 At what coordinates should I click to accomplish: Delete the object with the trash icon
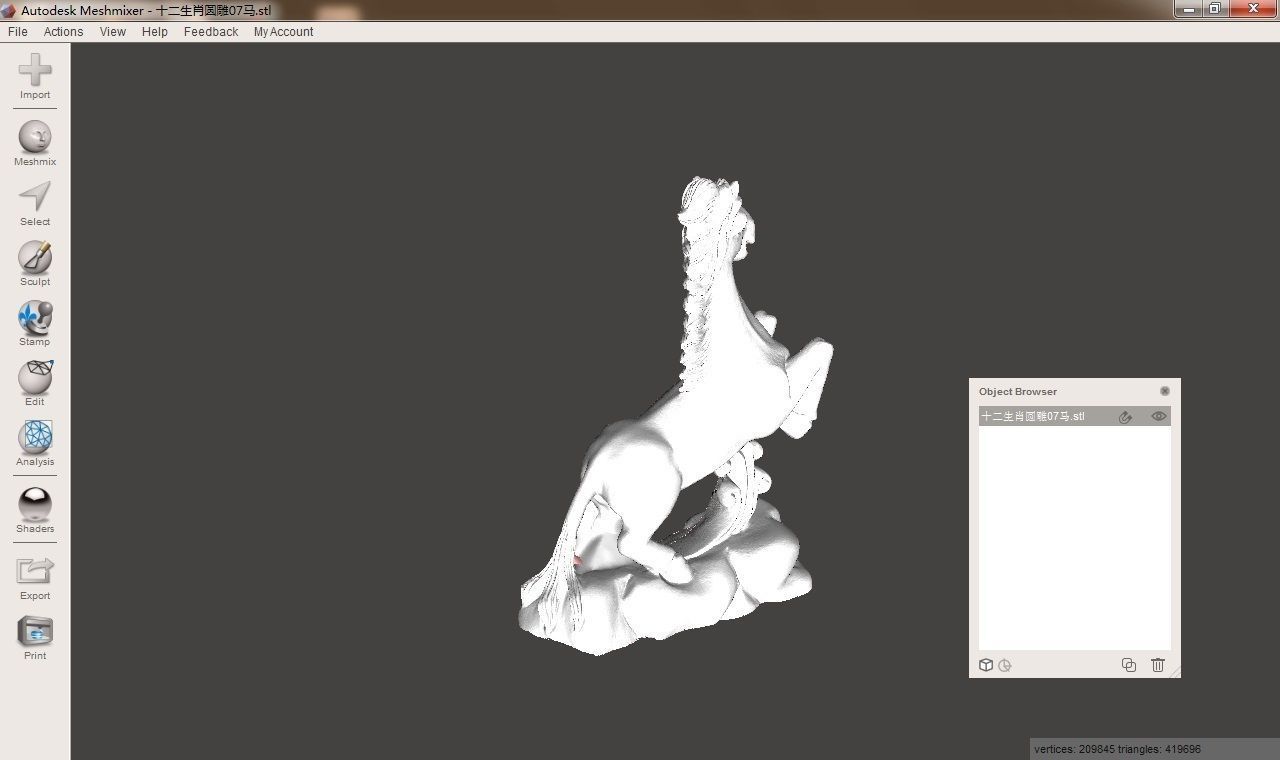click(x=1158, y=665)
